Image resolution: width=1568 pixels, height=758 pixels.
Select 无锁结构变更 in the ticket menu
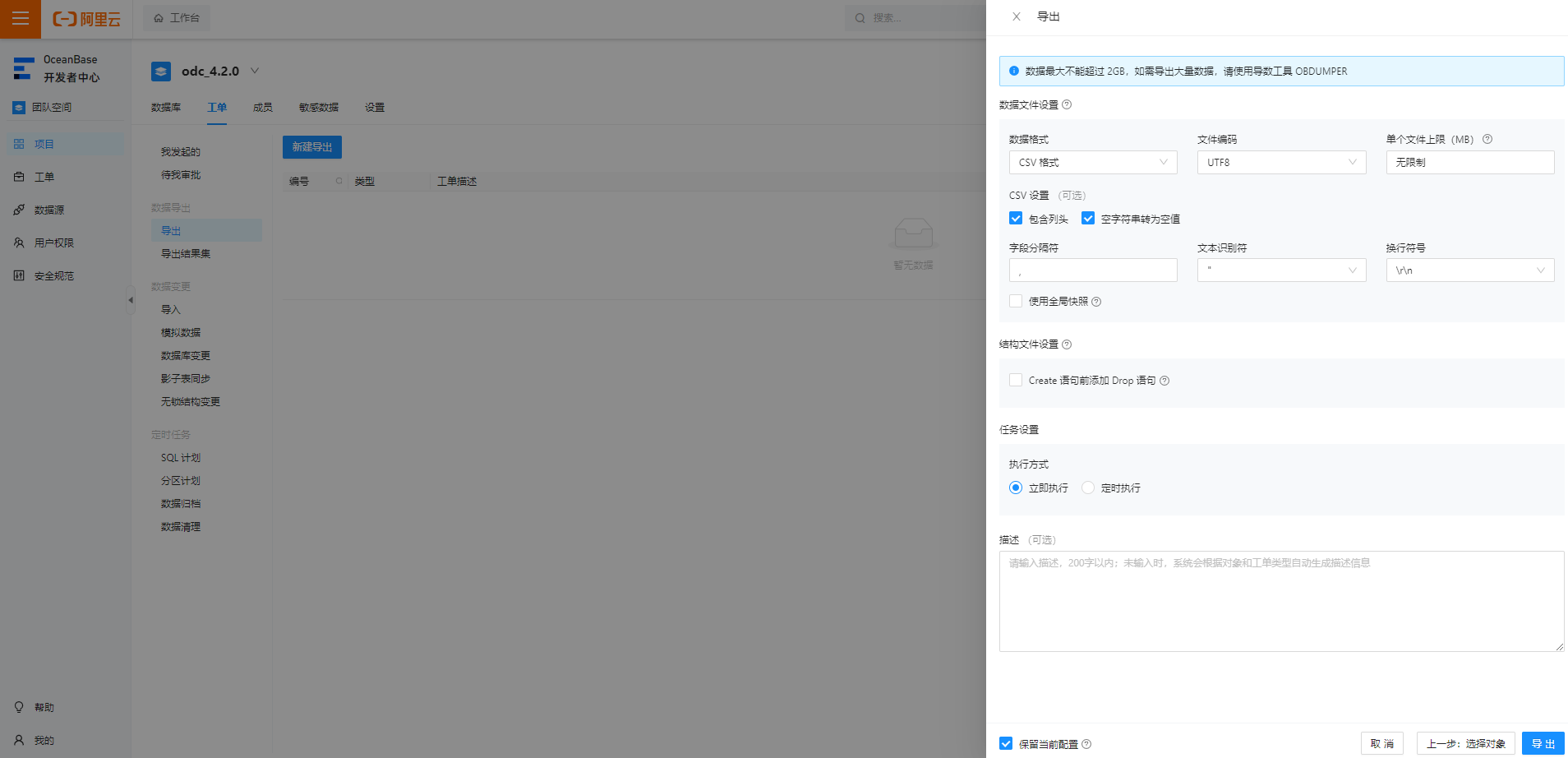coord(191,402)
